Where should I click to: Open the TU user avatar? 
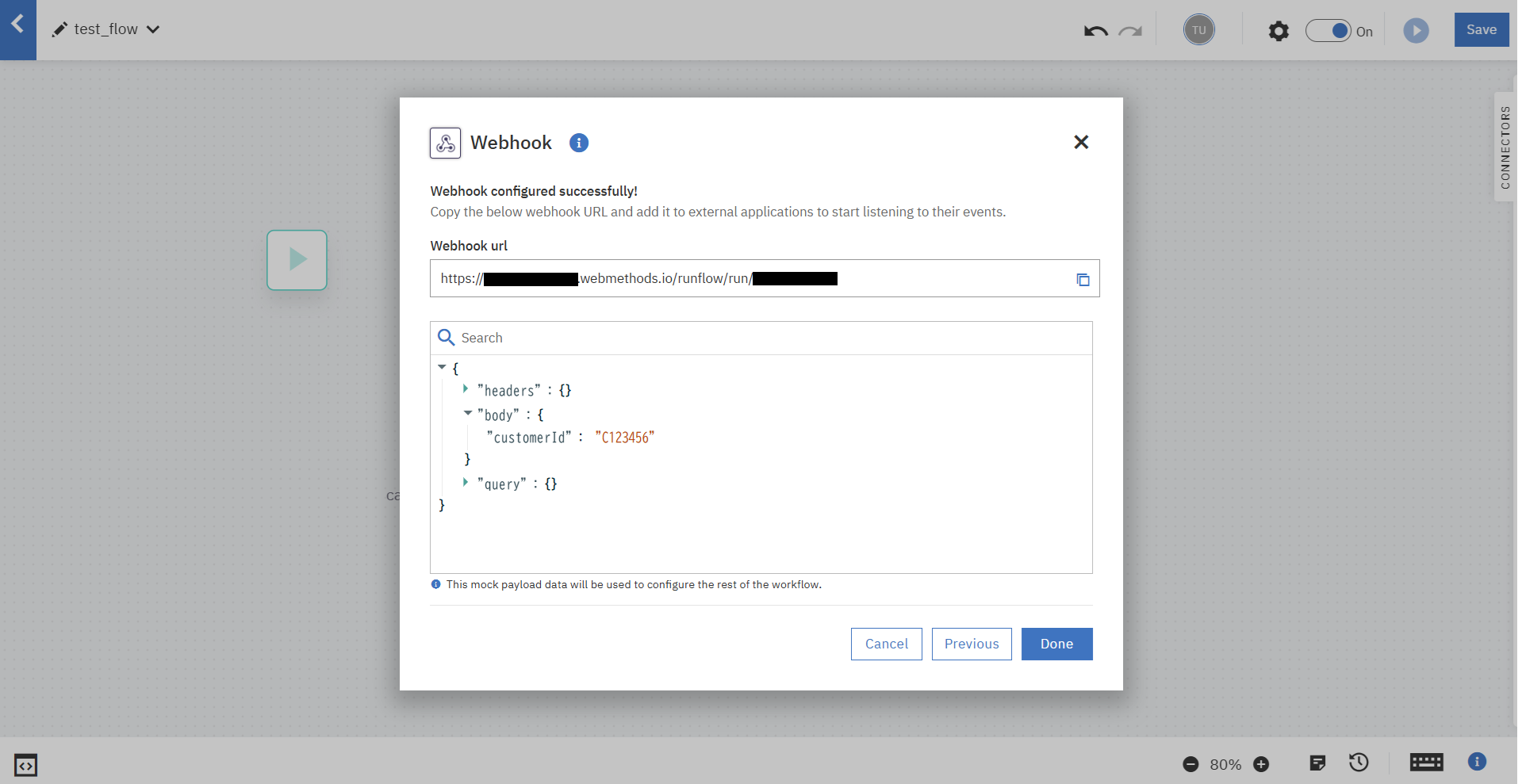click(1198, 30)
